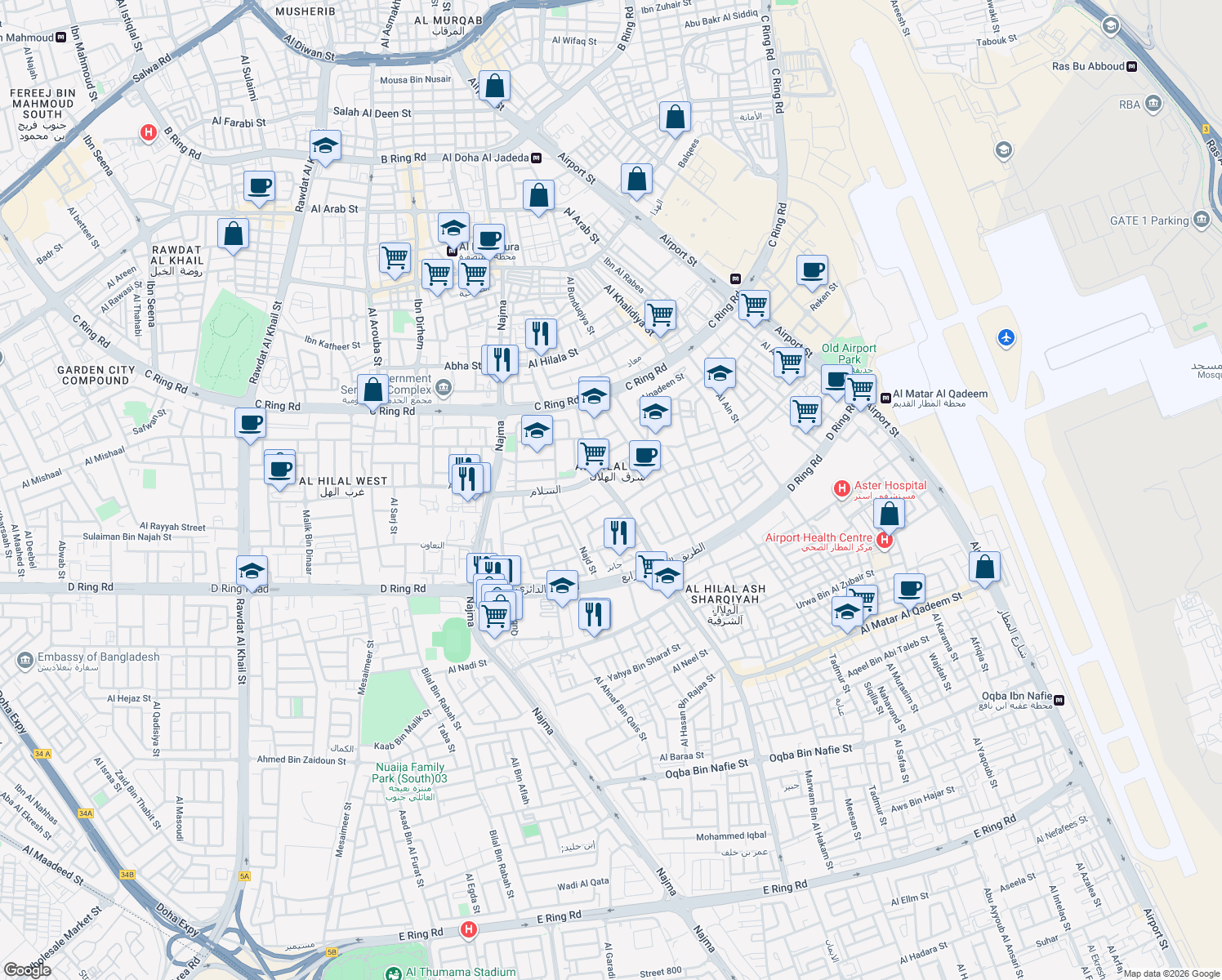Click the metro icon at Al Matar Al Qadeem station
This screenshot has height=980, width=1222.
point(885,397)
